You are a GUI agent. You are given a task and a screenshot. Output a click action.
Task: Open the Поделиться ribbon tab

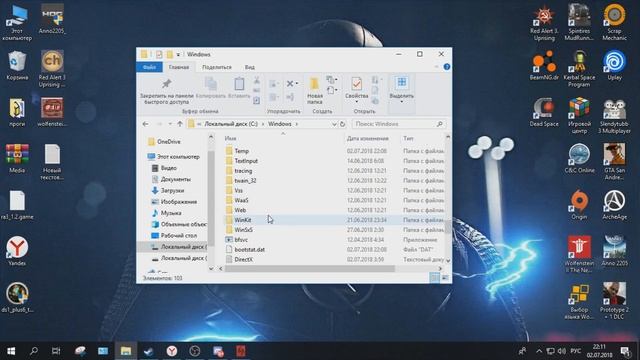(x=217, y=67)
